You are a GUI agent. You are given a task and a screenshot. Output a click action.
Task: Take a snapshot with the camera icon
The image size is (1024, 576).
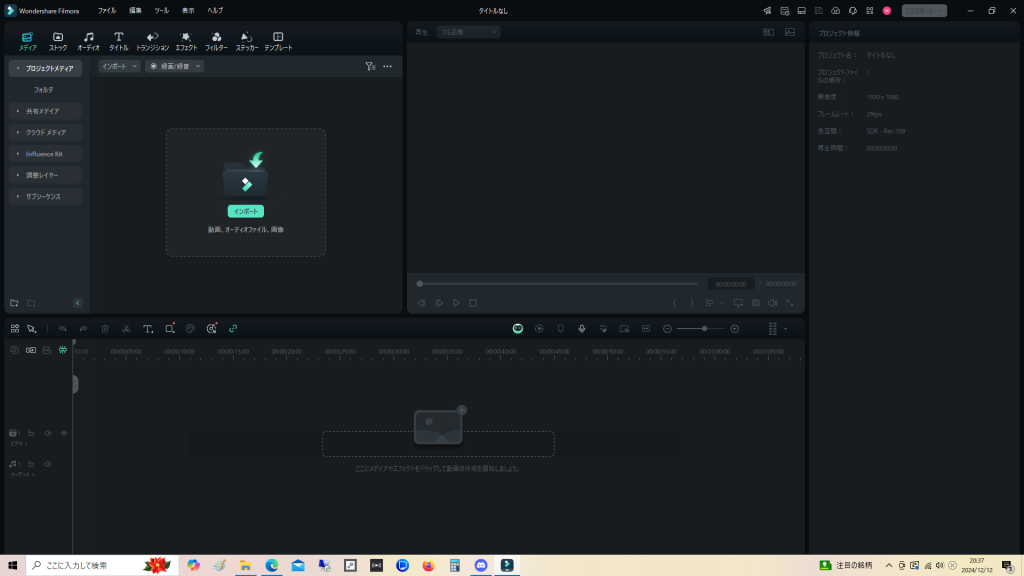(755, 302)
